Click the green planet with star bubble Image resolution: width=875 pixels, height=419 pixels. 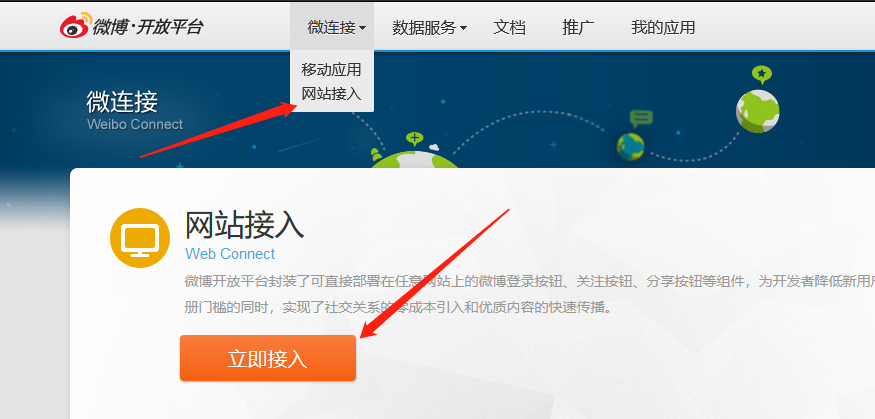click(x=757, y=111)
